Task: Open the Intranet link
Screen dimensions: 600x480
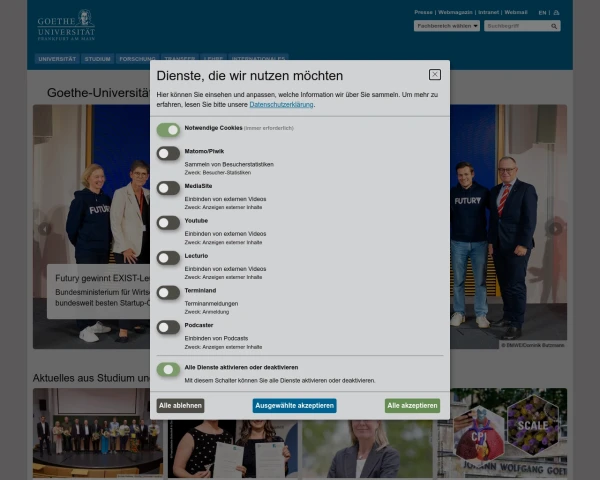Action: [489, 12]
